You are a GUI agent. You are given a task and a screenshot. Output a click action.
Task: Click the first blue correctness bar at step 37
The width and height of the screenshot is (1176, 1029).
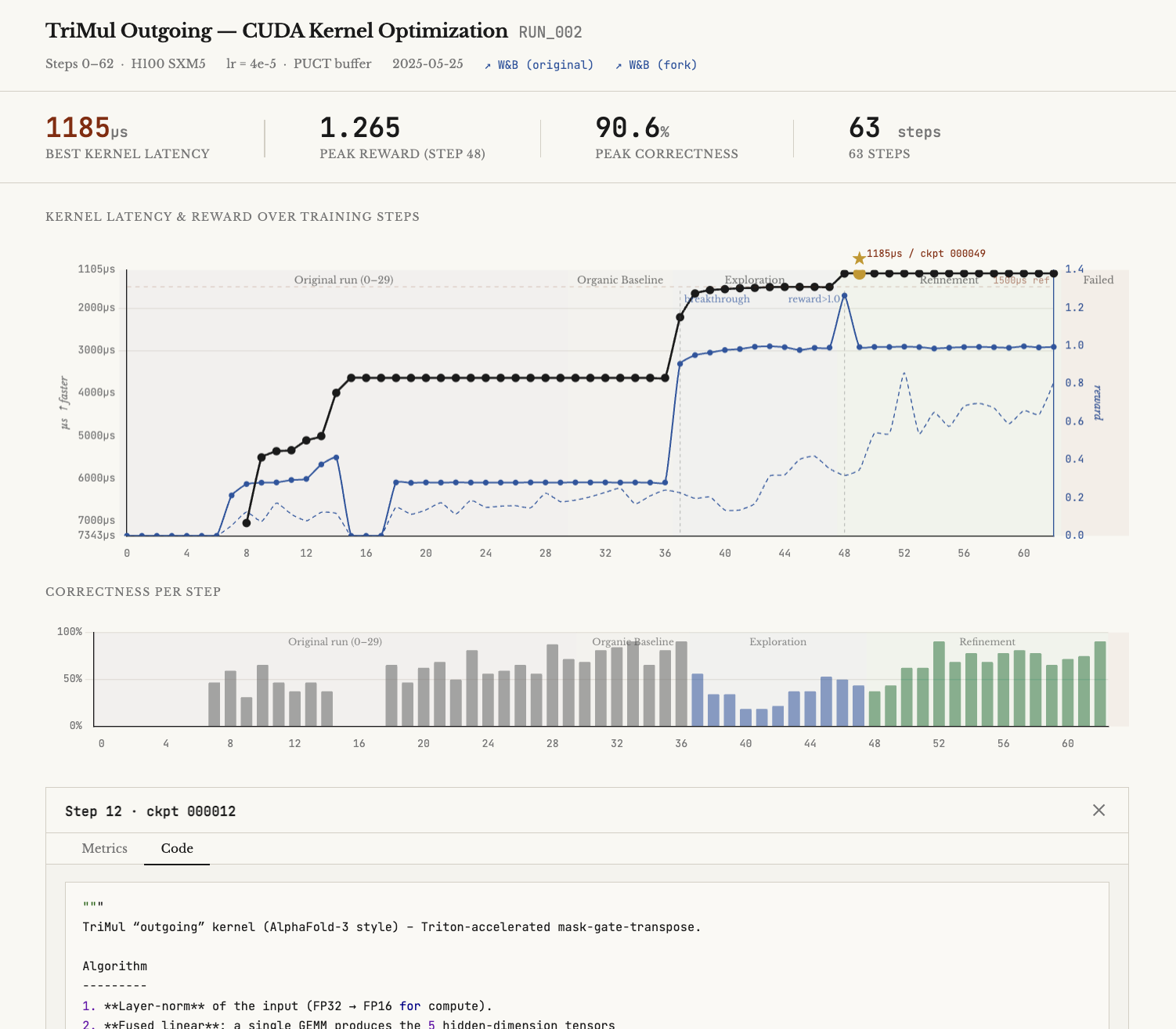tap(698, 700)
